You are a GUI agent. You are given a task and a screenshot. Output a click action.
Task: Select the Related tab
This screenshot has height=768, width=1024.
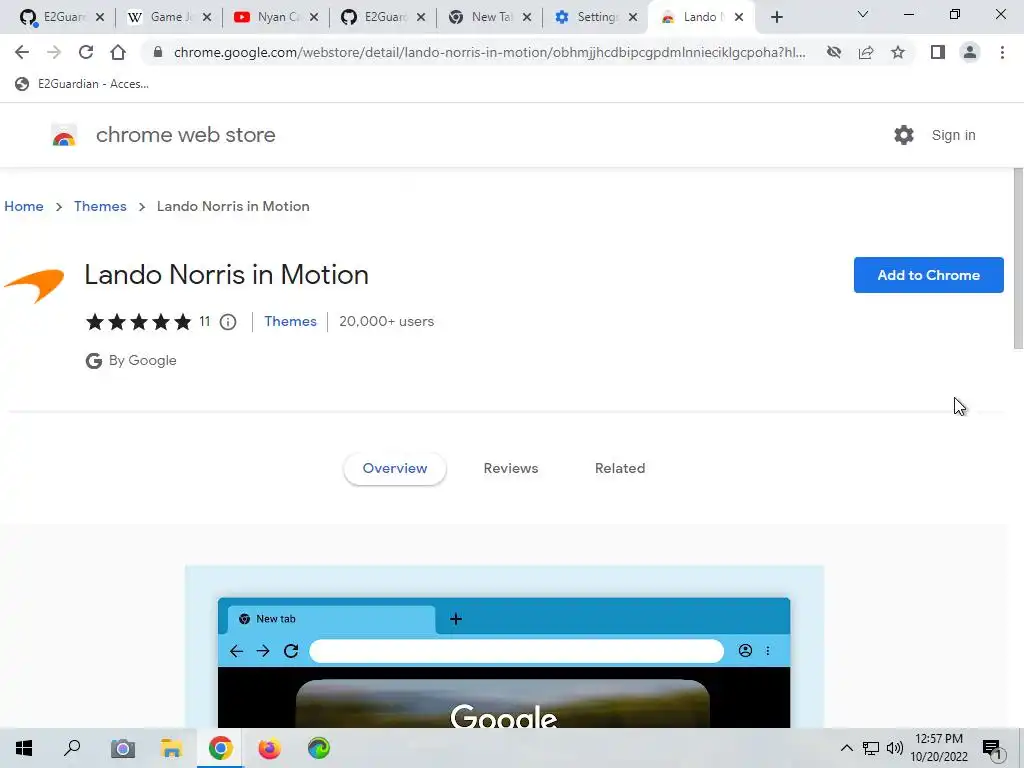(x=620, y=468)
